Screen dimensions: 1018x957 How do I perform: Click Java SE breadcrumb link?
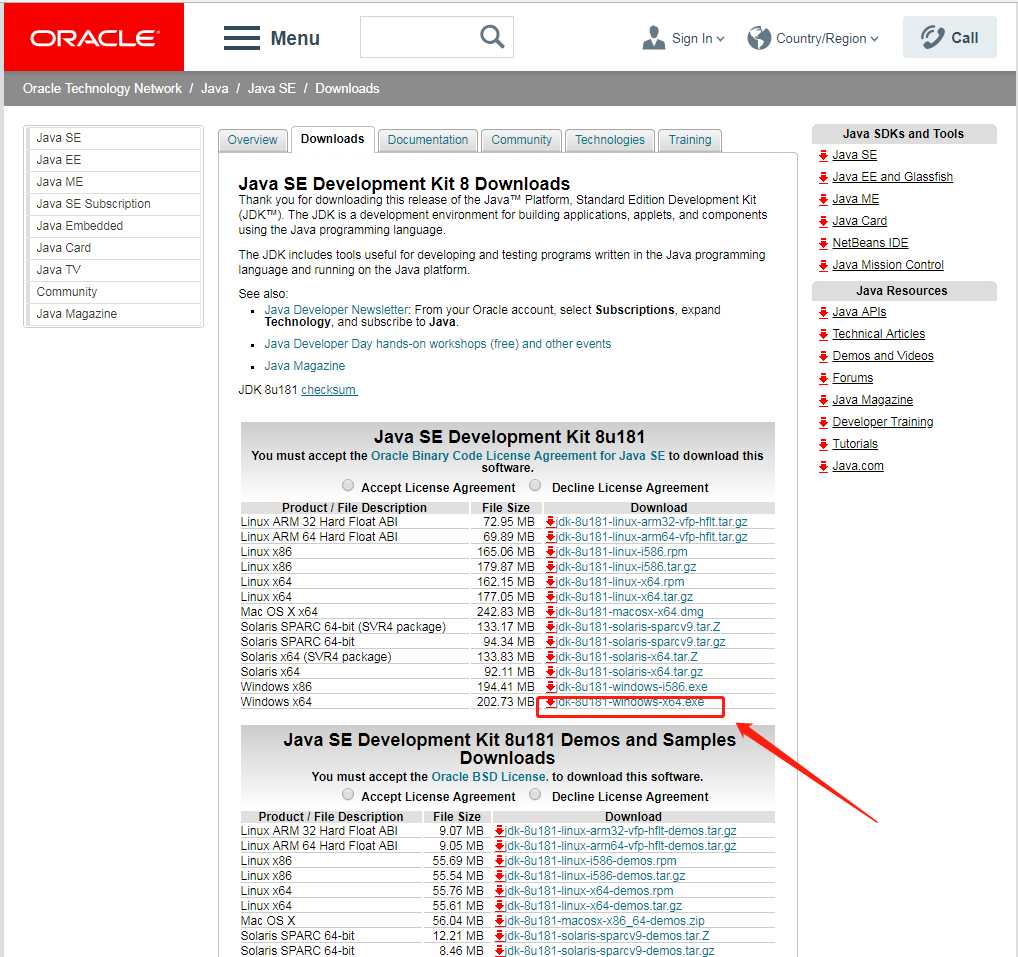coord(271,88)
